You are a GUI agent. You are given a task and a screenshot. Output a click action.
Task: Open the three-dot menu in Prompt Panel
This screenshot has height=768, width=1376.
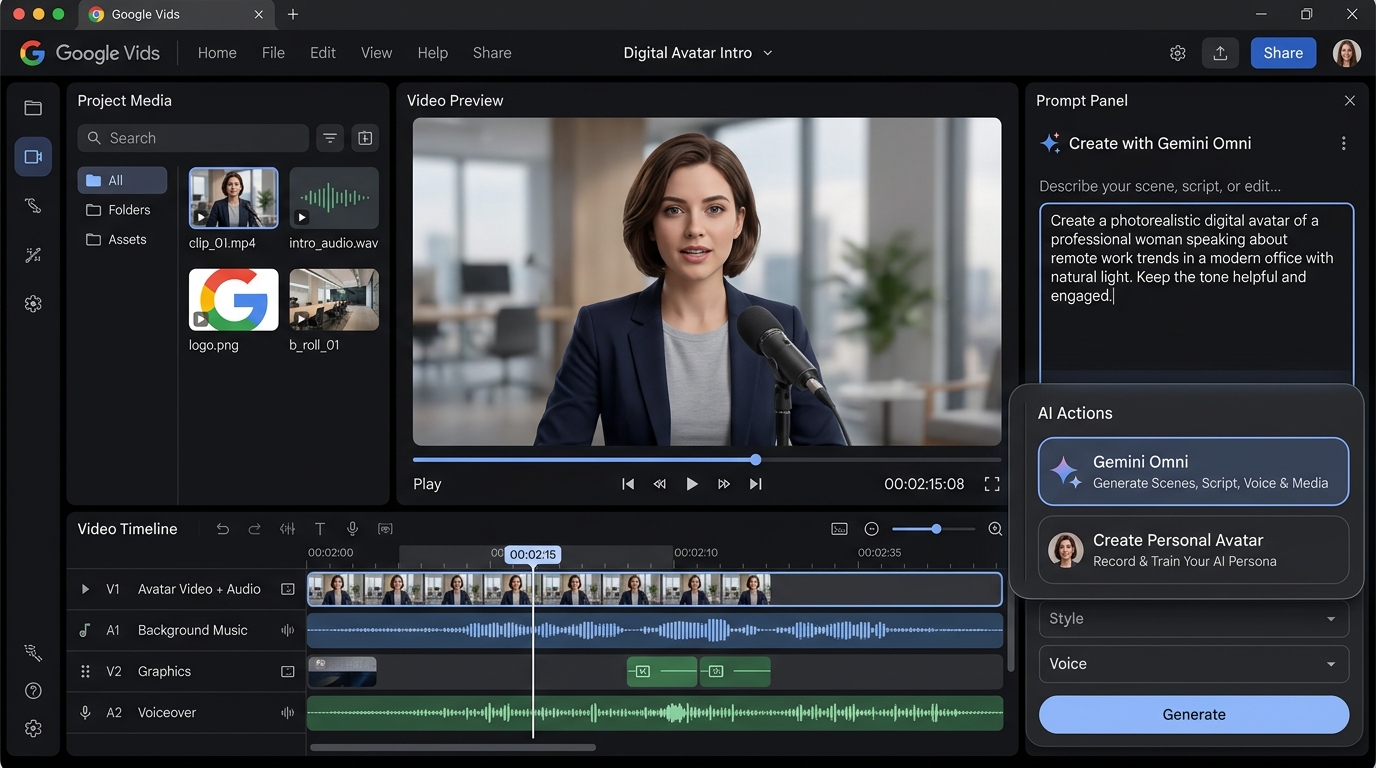tap(1344, 144)
